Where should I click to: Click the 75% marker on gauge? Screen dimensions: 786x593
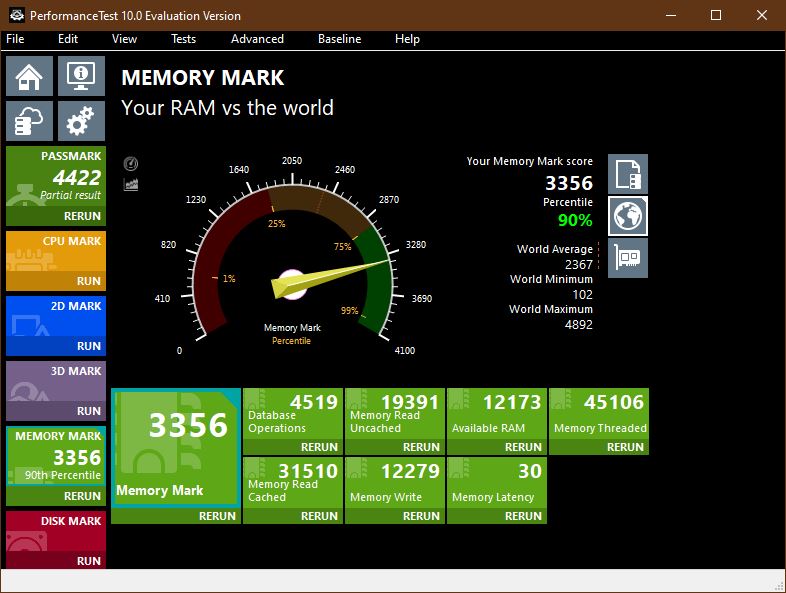tap(342, 246)
